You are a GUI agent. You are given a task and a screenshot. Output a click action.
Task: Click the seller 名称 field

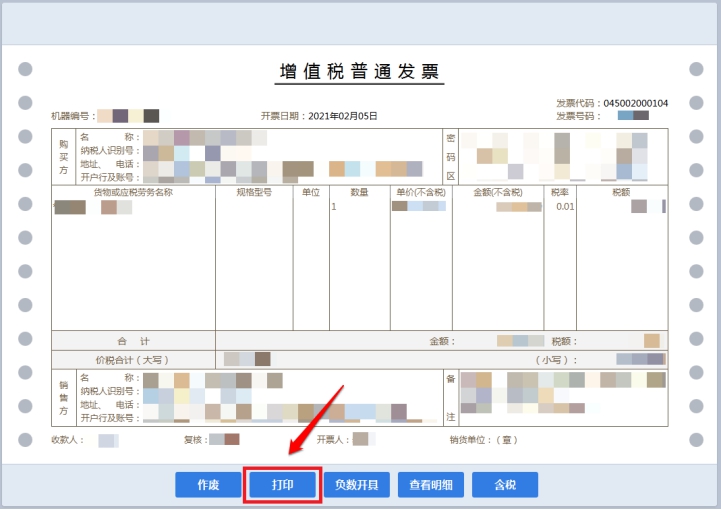coord(212,380)
